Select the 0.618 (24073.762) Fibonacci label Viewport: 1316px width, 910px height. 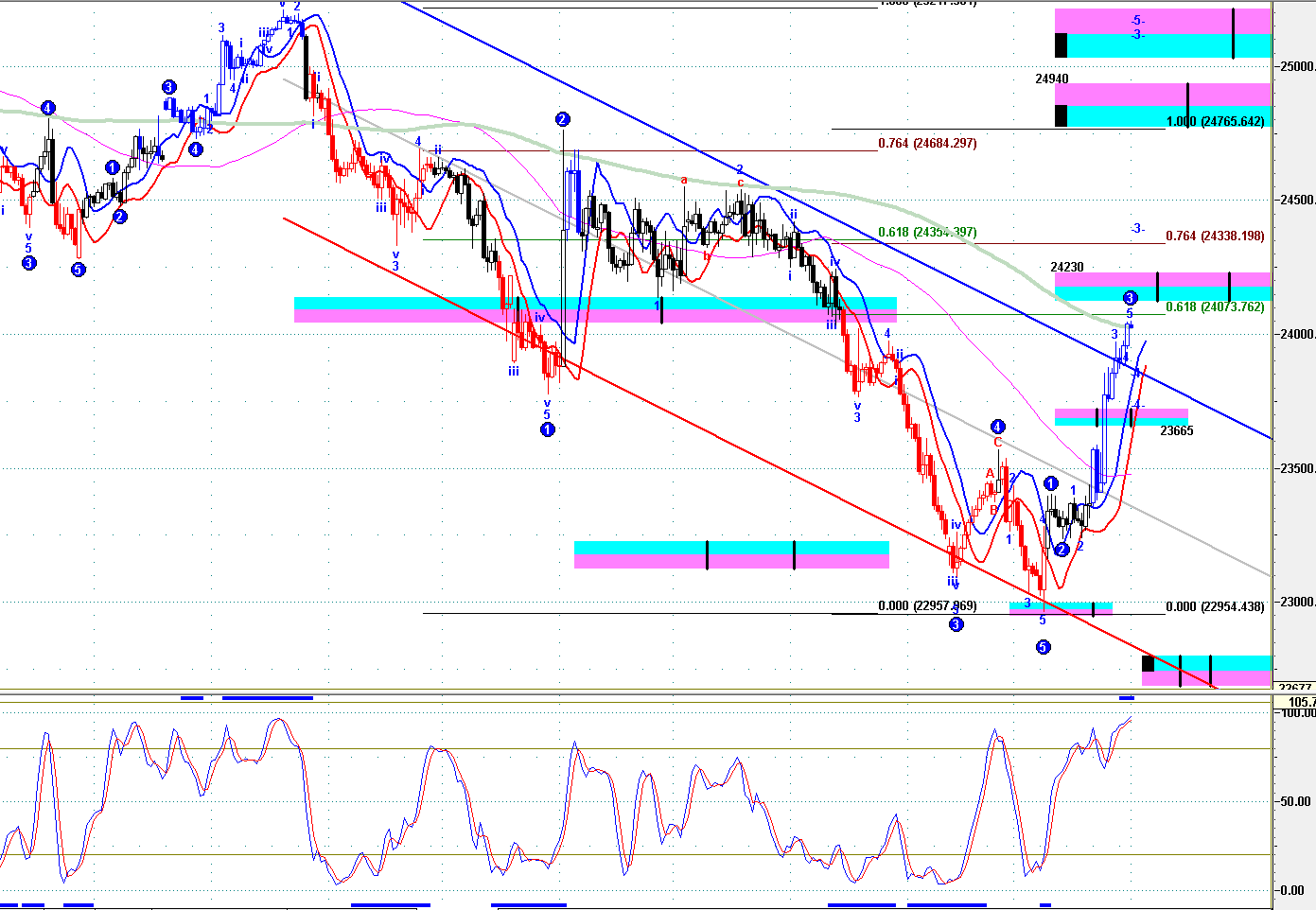(x=1215, y=307)
